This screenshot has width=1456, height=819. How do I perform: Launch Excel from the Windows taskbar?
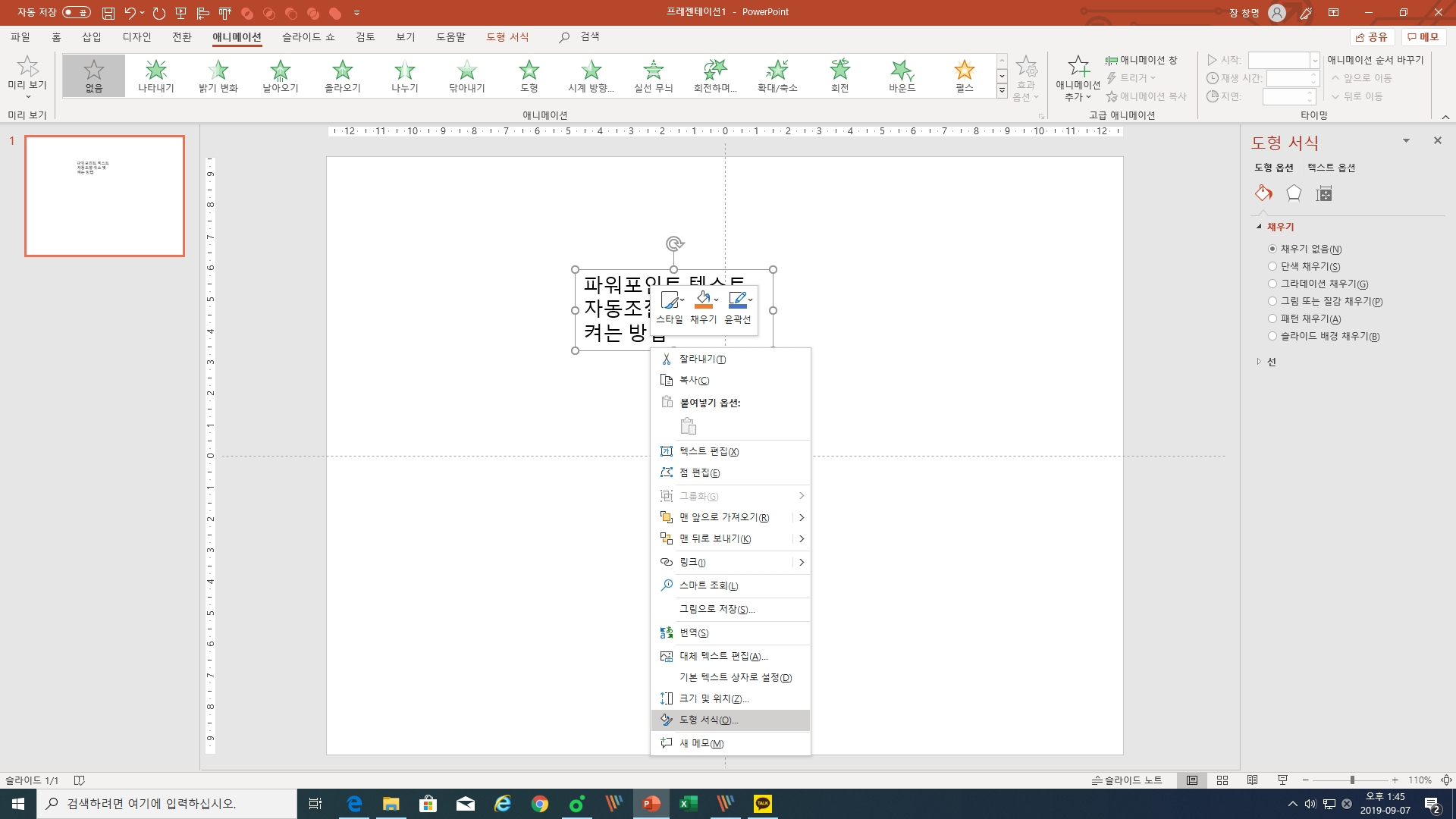click(688, 804)
